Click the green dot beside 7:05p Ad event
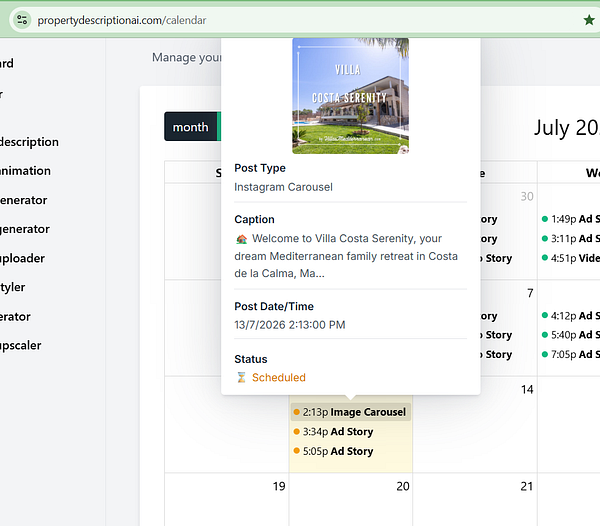Screen dimensions: 600x526 click(545, 354)
